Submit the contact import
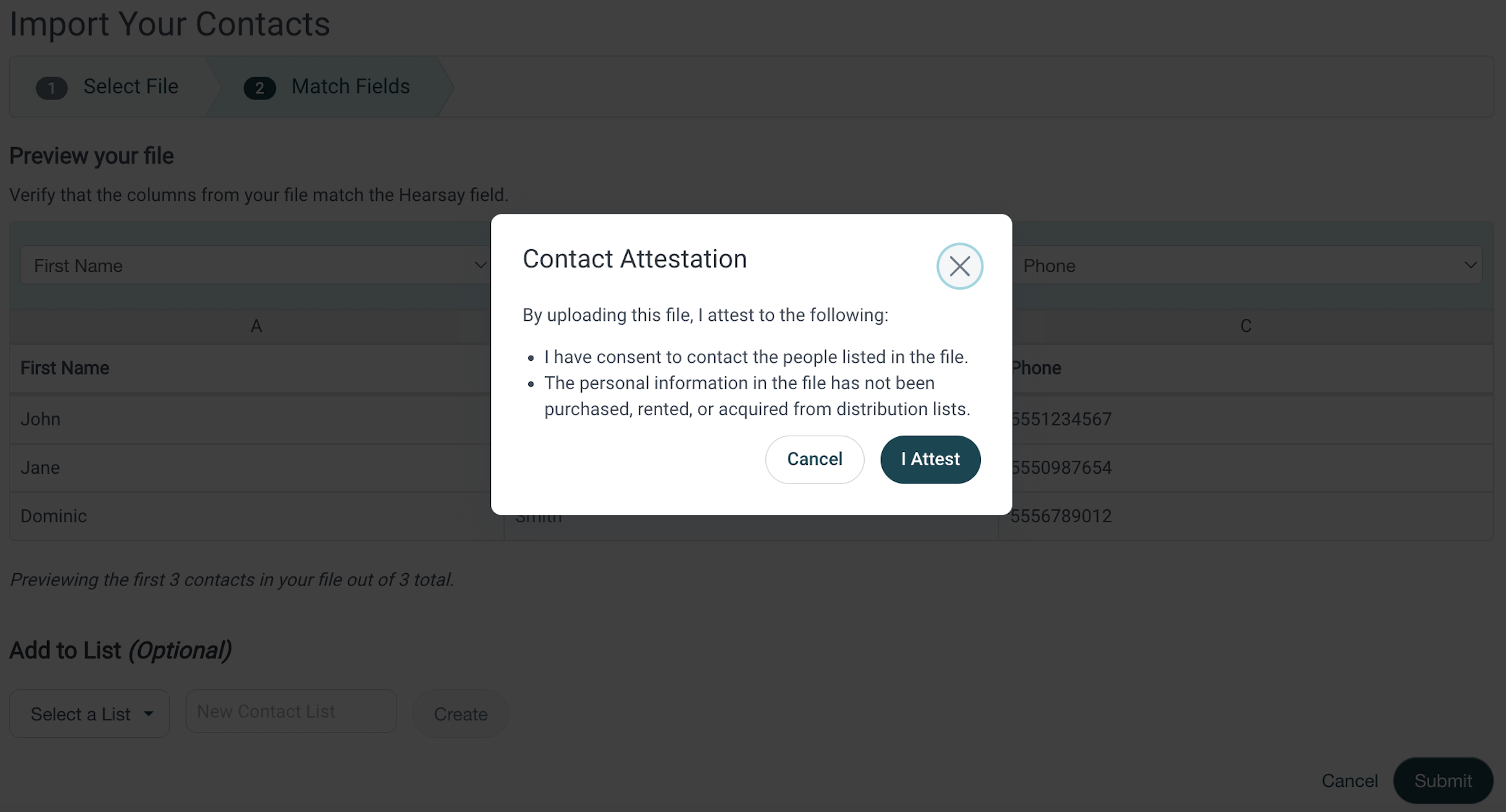The image size is (1506, 812). (1443, 780)
